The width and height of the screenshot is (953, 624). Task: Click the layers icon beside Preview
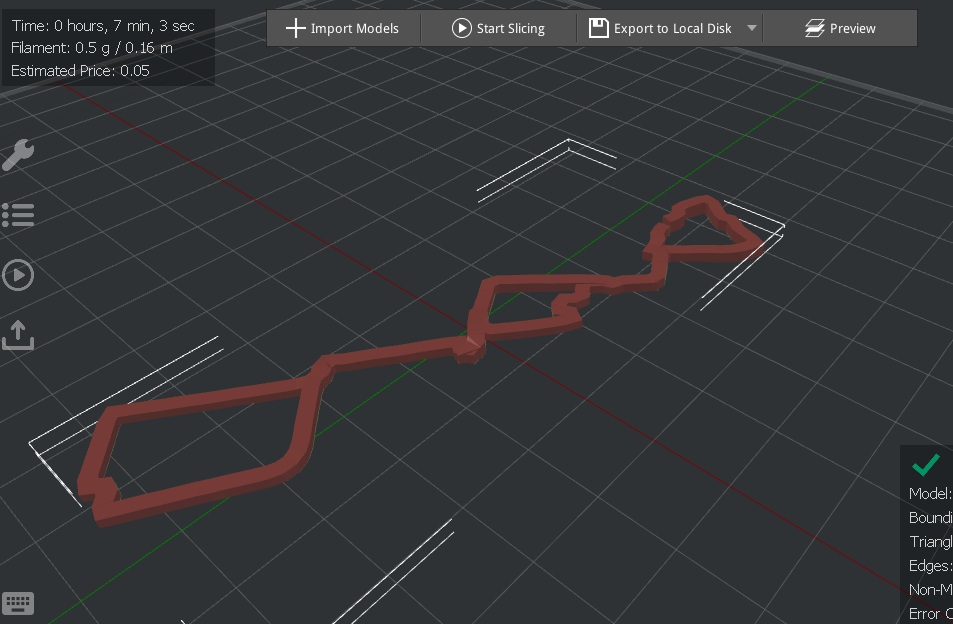click(x=814, y=28)
